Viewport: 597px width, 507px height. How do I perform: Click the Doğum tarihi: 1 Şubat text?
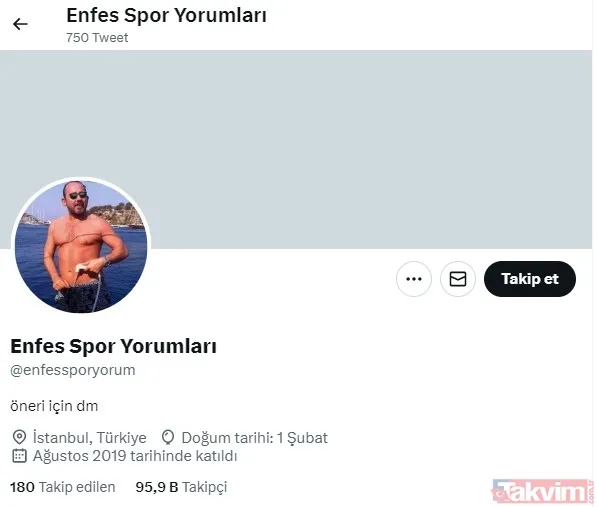tap(254, 438)
